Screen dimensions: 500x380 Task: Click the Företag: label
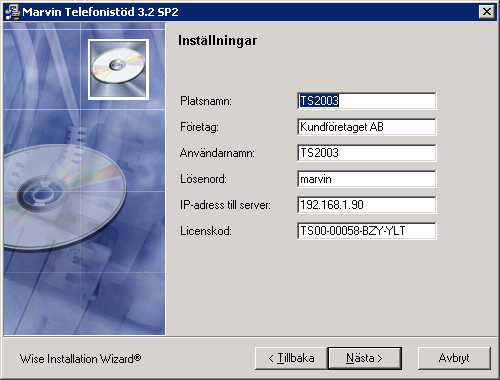coord(199,127)
